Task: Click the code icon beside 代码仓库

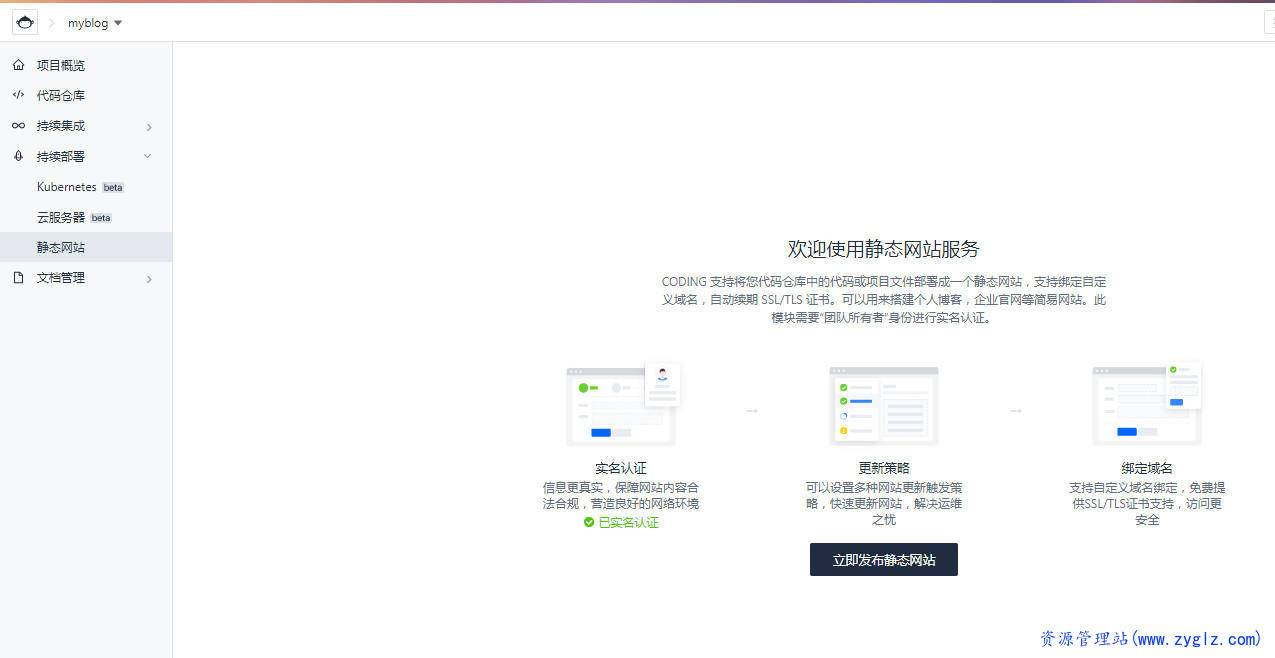Action: click(x=18, y=95)
